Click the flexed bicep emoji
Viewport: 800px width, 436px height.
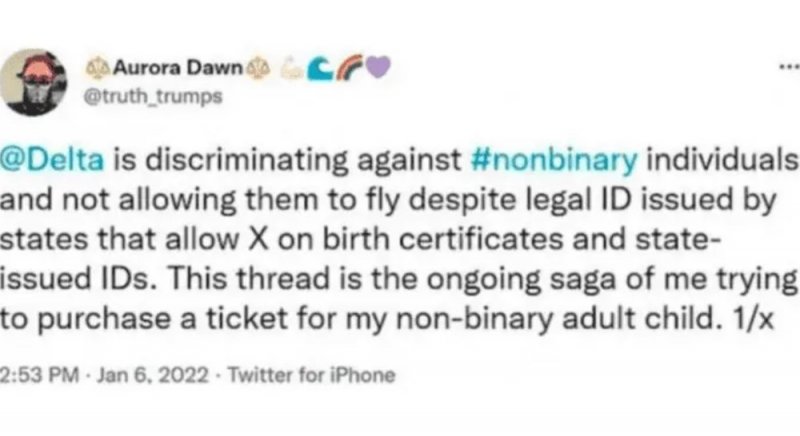click(292, 68)
